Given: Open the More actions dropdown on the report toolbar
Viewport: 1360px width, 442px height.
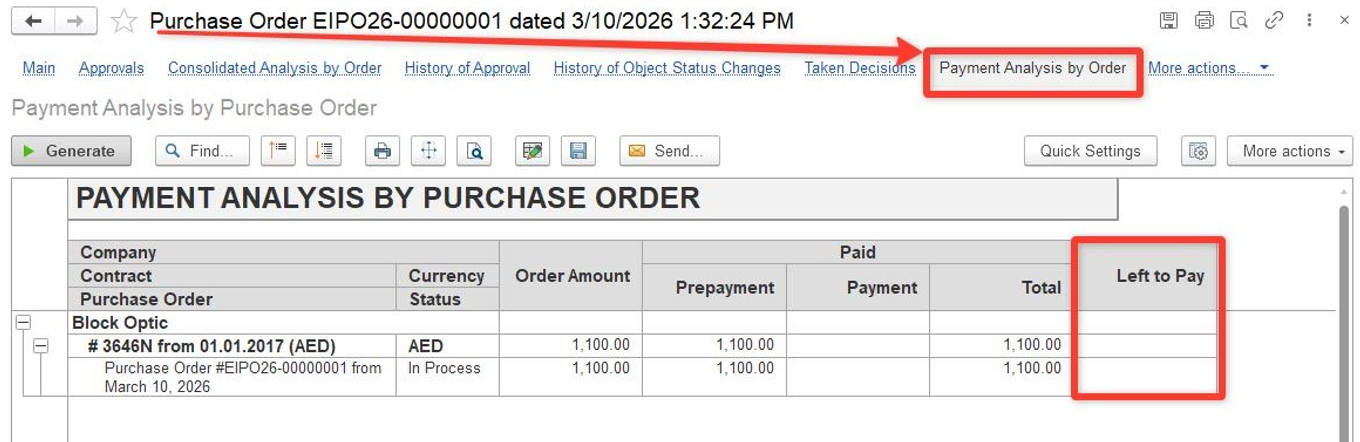Looking at the screenshot, I should pos(1289,151).
